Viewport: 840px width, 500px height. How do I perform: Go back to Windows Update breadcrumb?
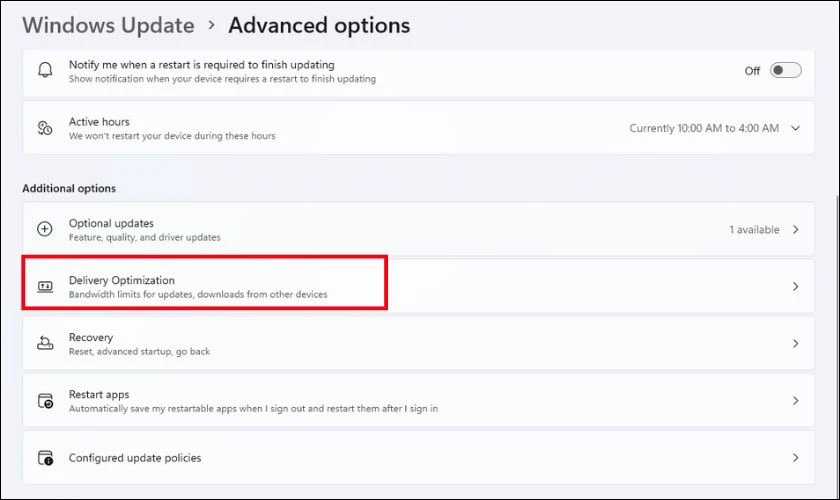click(x=108, y=26)
